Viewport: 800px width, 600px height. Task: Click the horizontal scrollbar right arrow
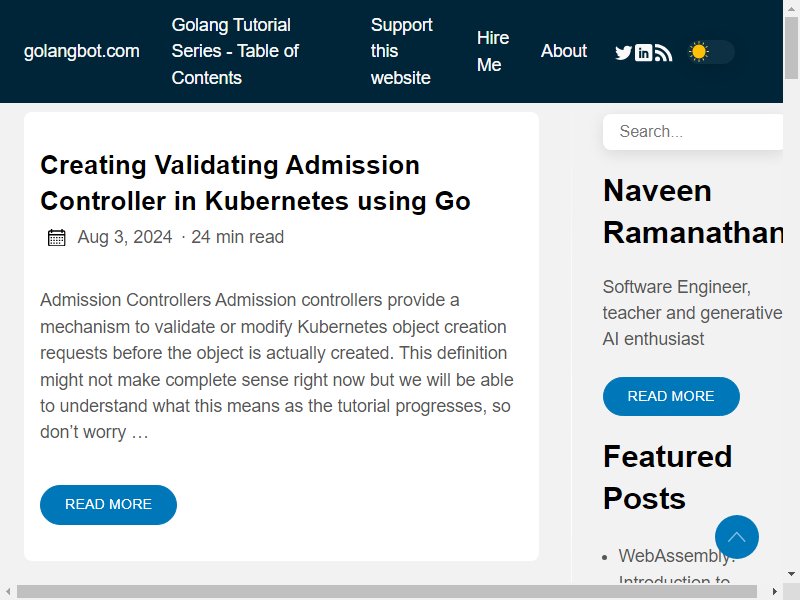(x=774, y=591)
